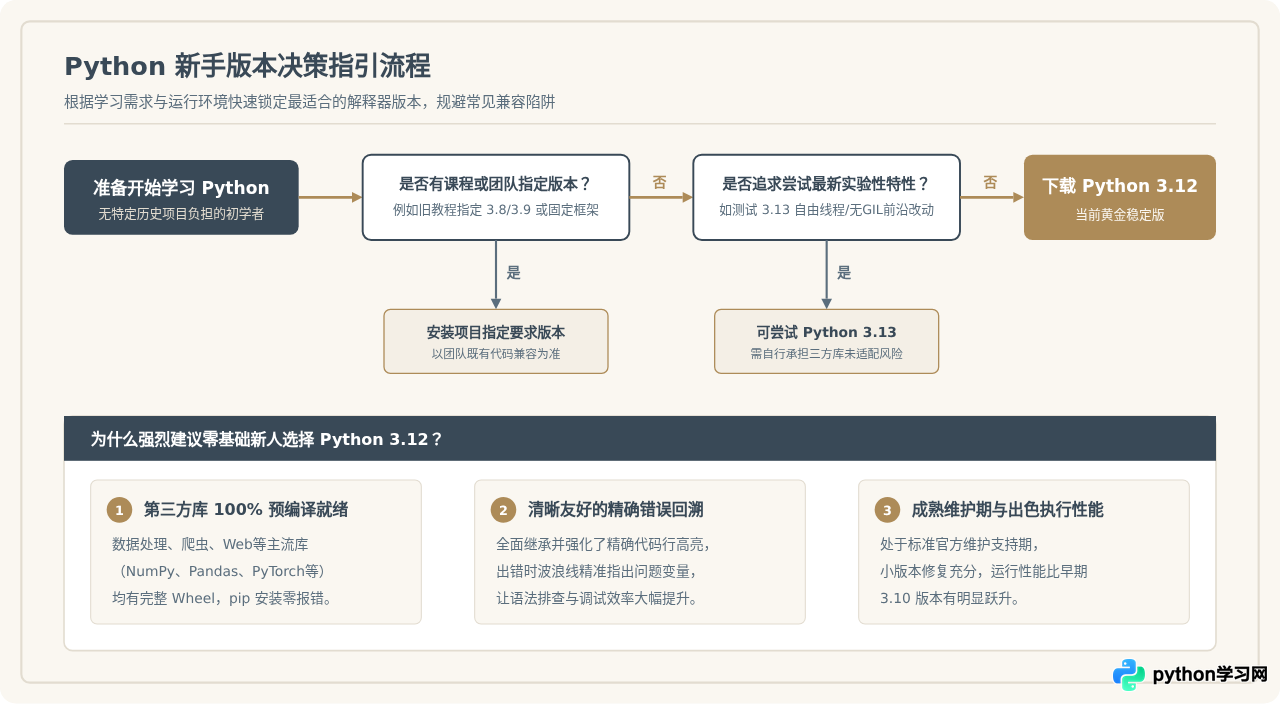The image size is (1280, 704).
Task: Click the heading '清晰友好的精确错误回溯'
Action: pyautogui.click(x=616, y=510)
